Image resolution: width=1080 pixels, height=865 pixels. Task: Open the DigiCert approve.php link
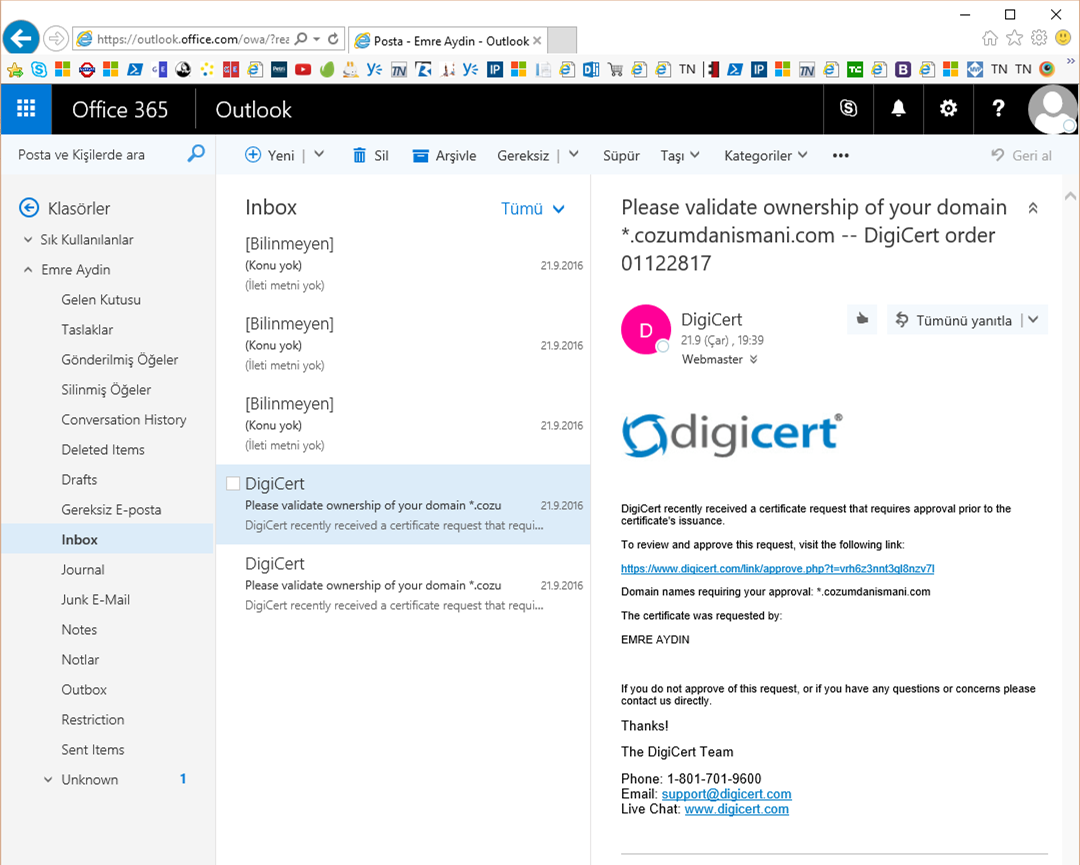pos(778,568)
